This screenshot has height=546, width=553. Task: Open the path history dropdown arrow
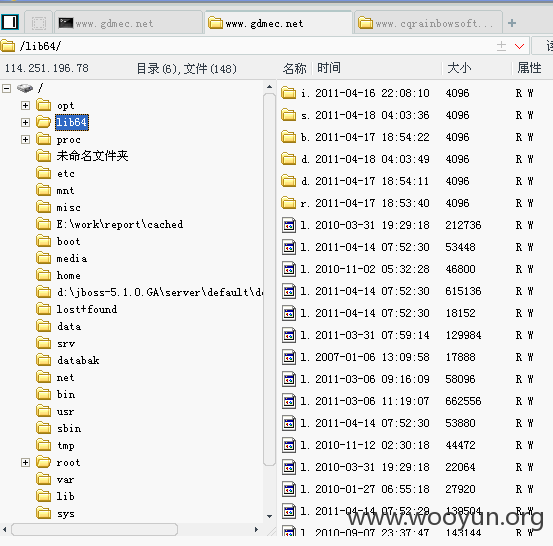coord(519,46)
